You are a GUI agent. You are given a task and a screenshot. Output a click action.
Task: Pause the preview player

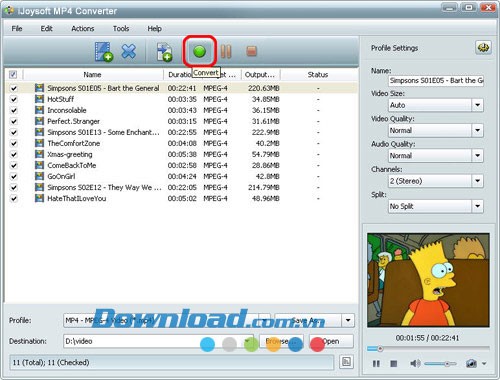[376, 363]
